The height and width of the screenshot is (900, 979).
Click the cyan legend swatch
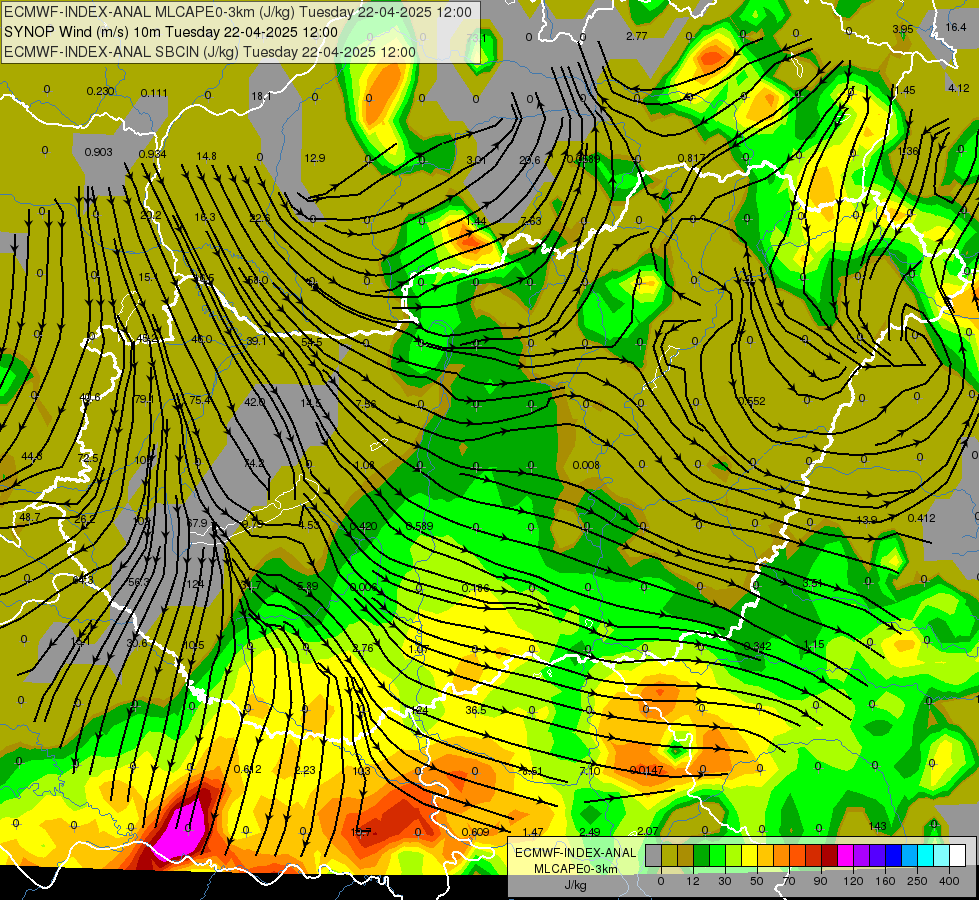pyautogui.click(x=927, y=855)
